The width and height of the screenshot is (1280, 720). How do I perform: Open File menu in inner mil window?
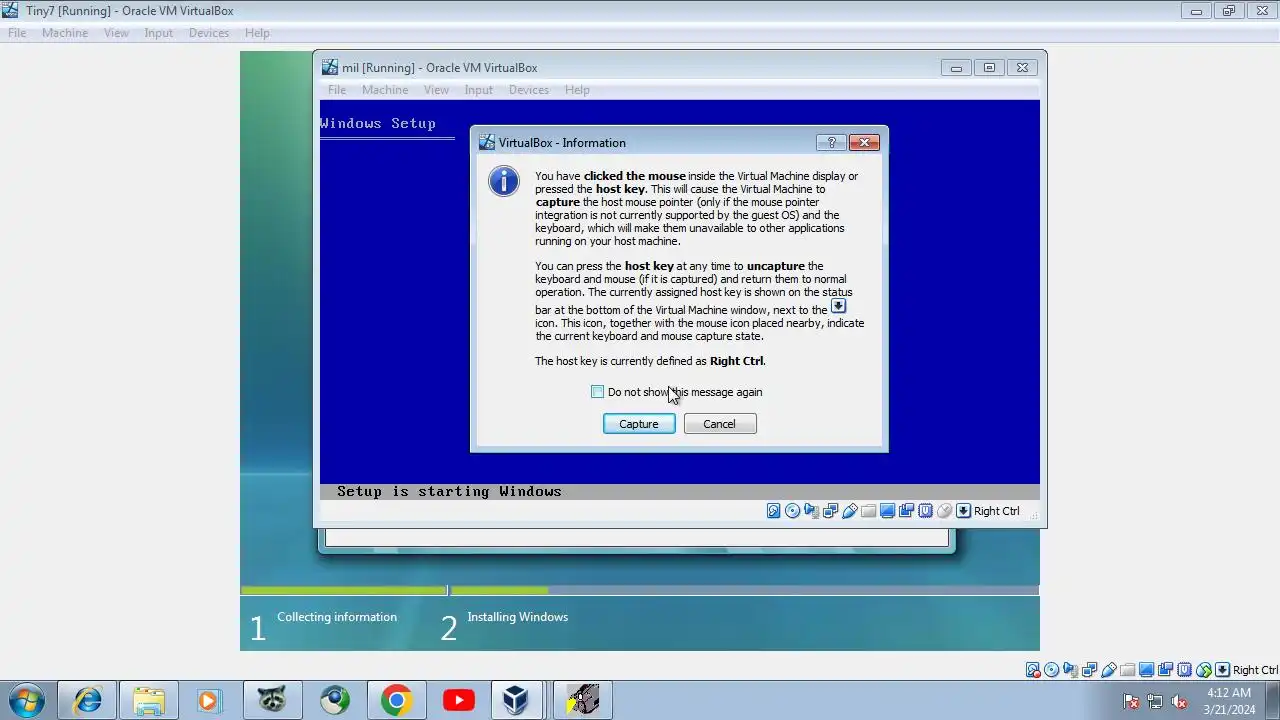coord(337,90)
